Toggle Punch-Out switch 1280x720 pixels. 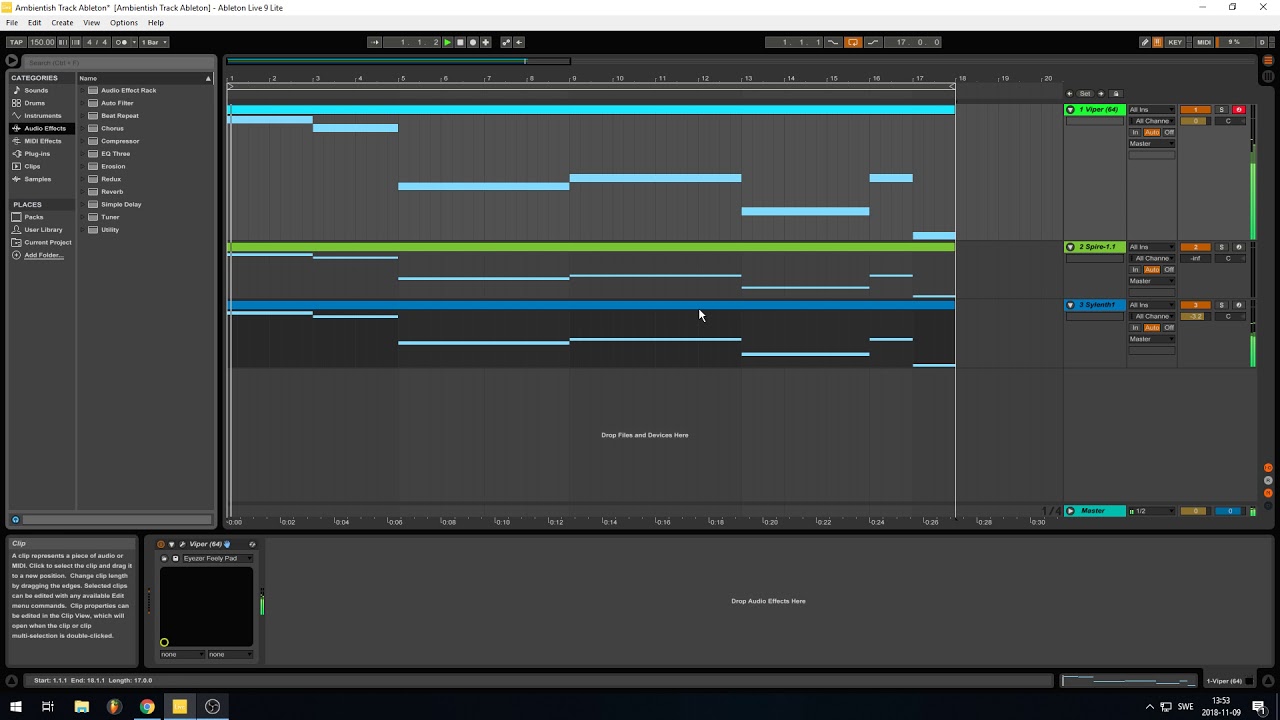tap(873, 42)
